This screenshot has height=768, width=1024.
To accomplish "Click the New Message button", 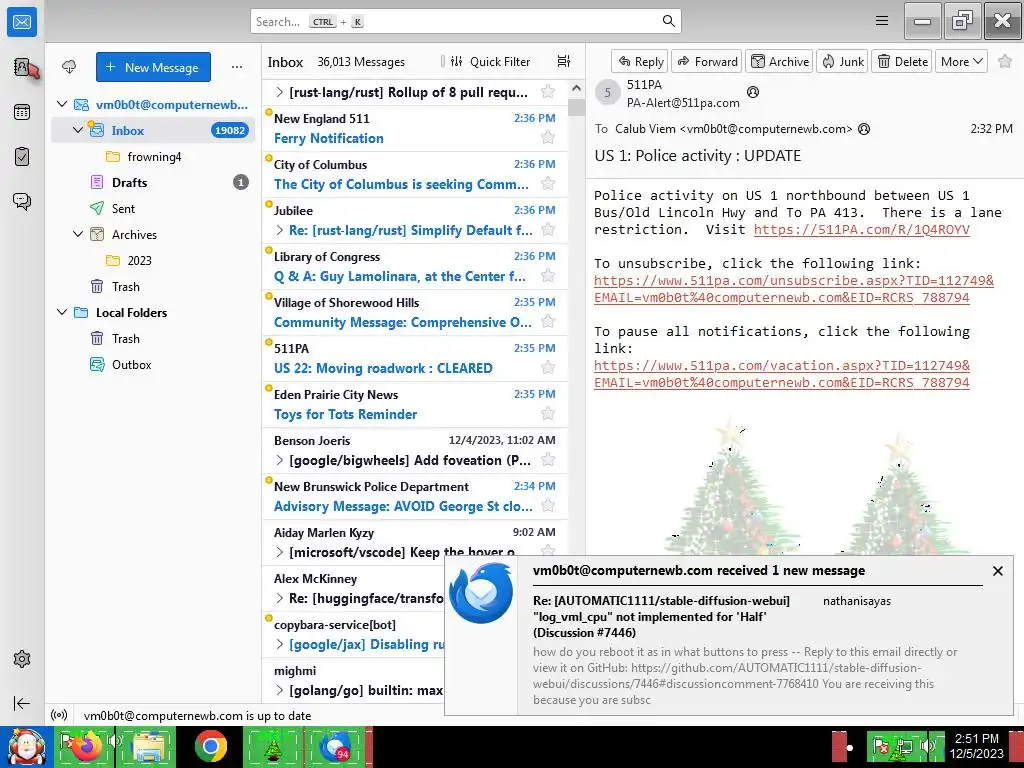I will click(x=153, y=67).
